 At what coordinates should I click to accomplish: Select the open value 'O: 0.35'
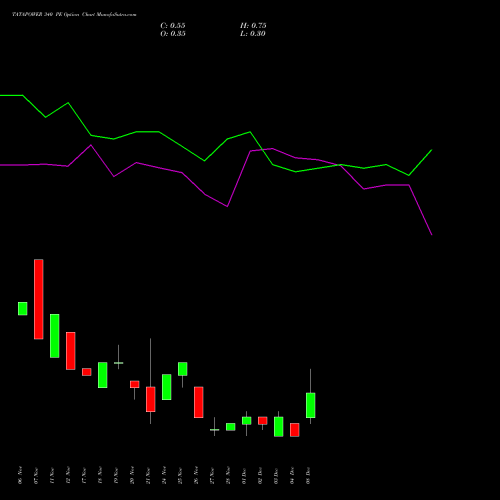173,34
